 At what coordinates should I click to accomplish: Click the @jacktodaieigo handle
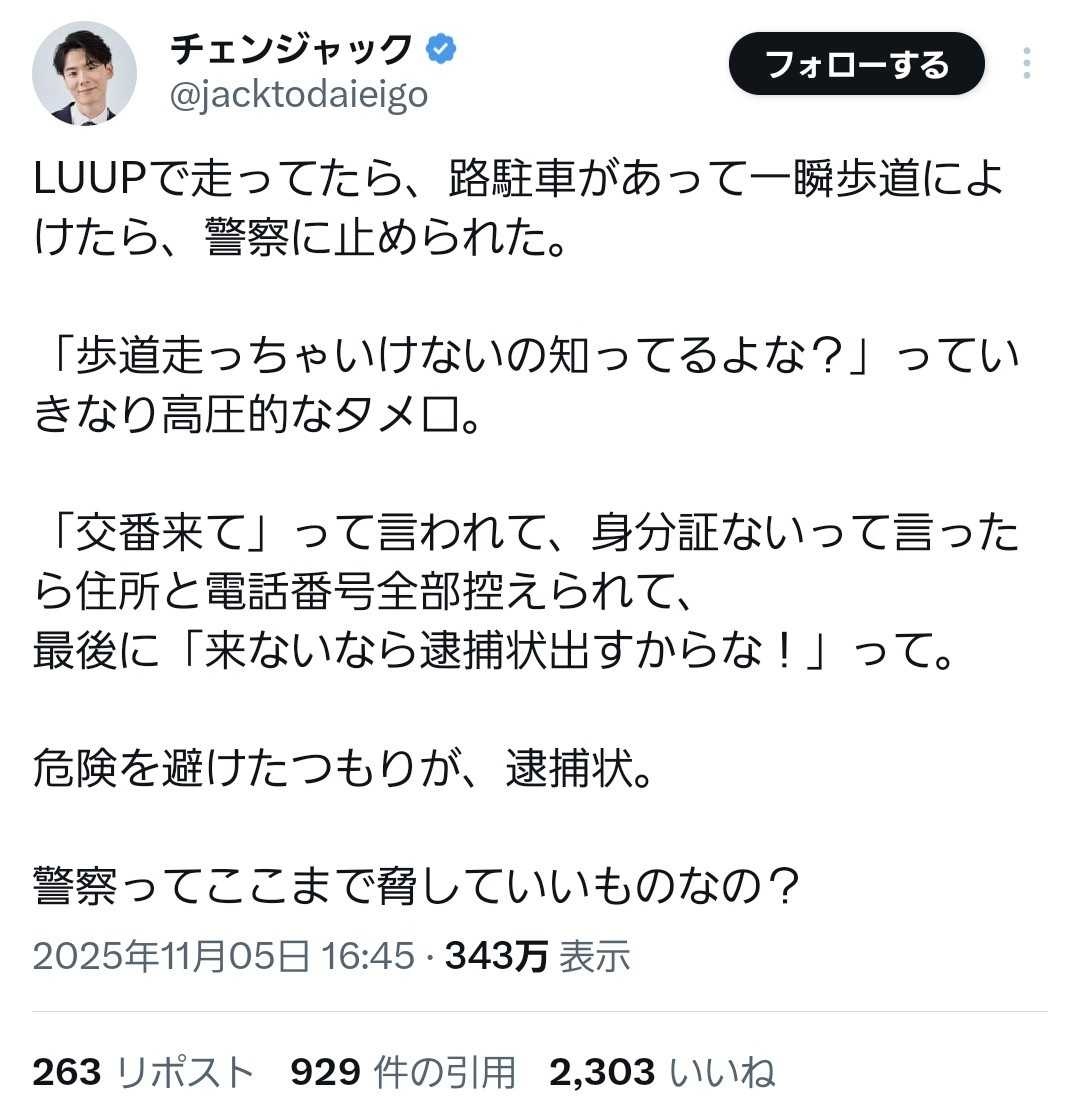coord(299,94)
